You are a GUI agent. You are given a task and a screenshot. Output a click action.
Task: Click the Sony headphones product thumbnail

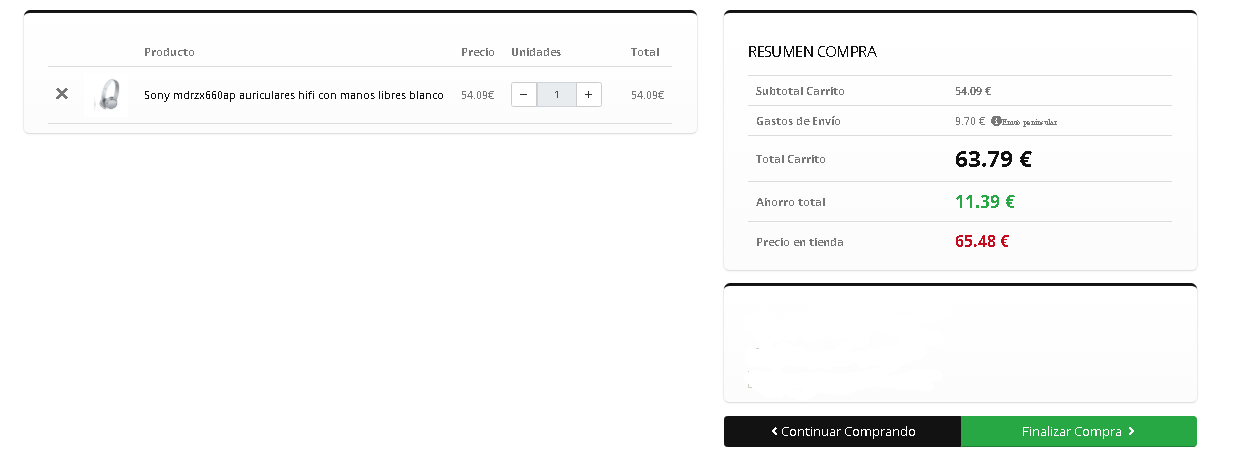click(x=108, y=95)
